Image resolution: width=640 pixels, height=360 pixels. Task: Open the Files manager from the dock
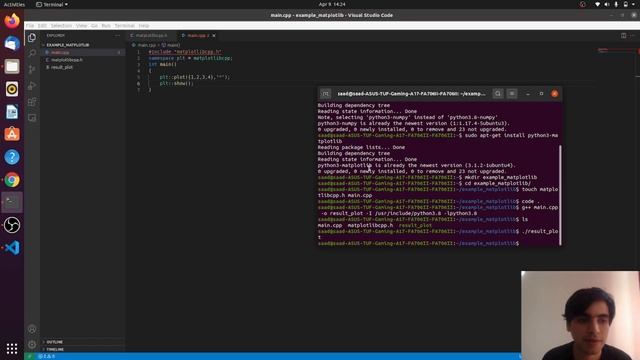click(x=12, y=66)
